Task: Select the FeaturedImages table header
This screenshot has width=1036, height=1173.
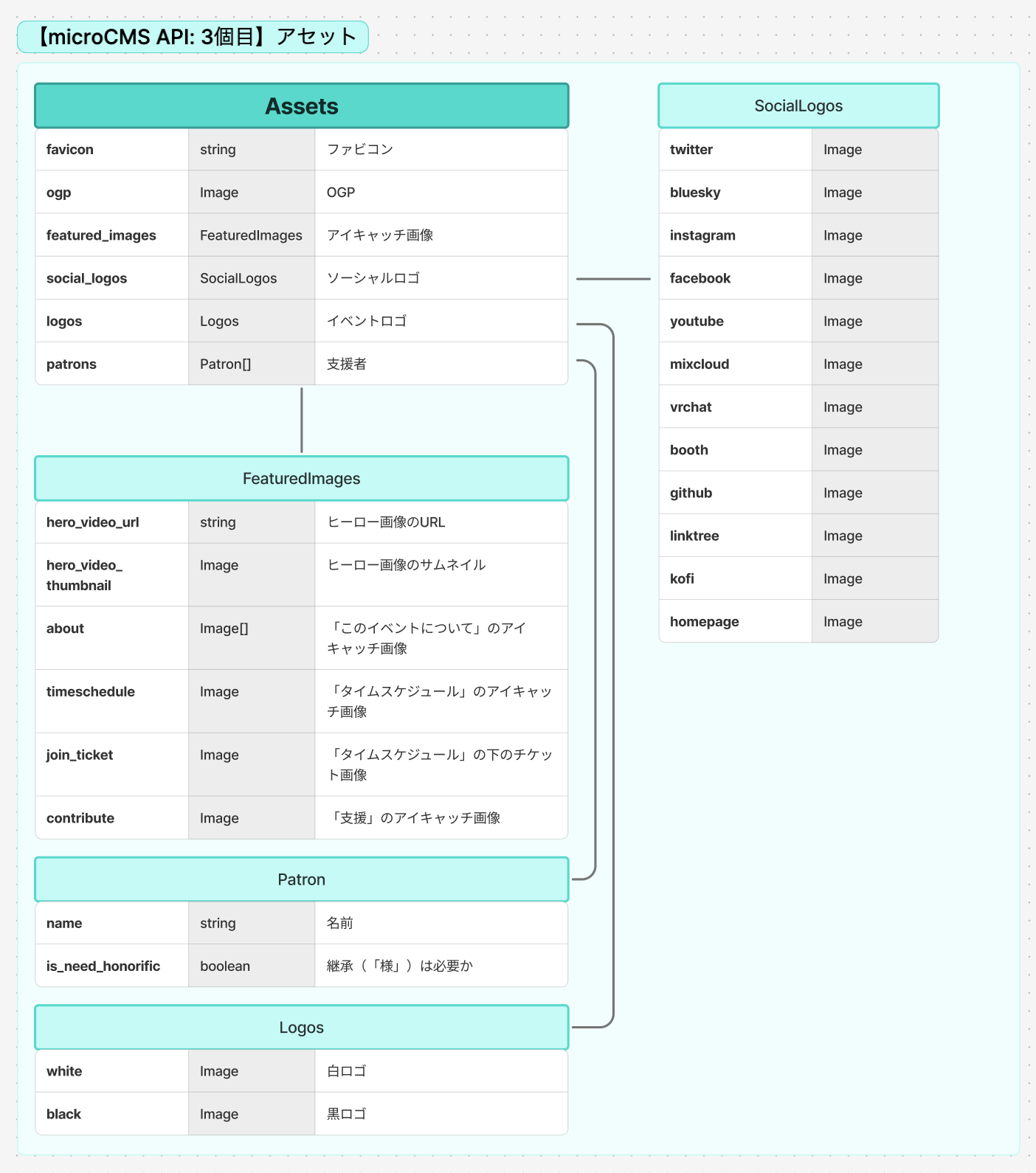Action: [302, 478]
